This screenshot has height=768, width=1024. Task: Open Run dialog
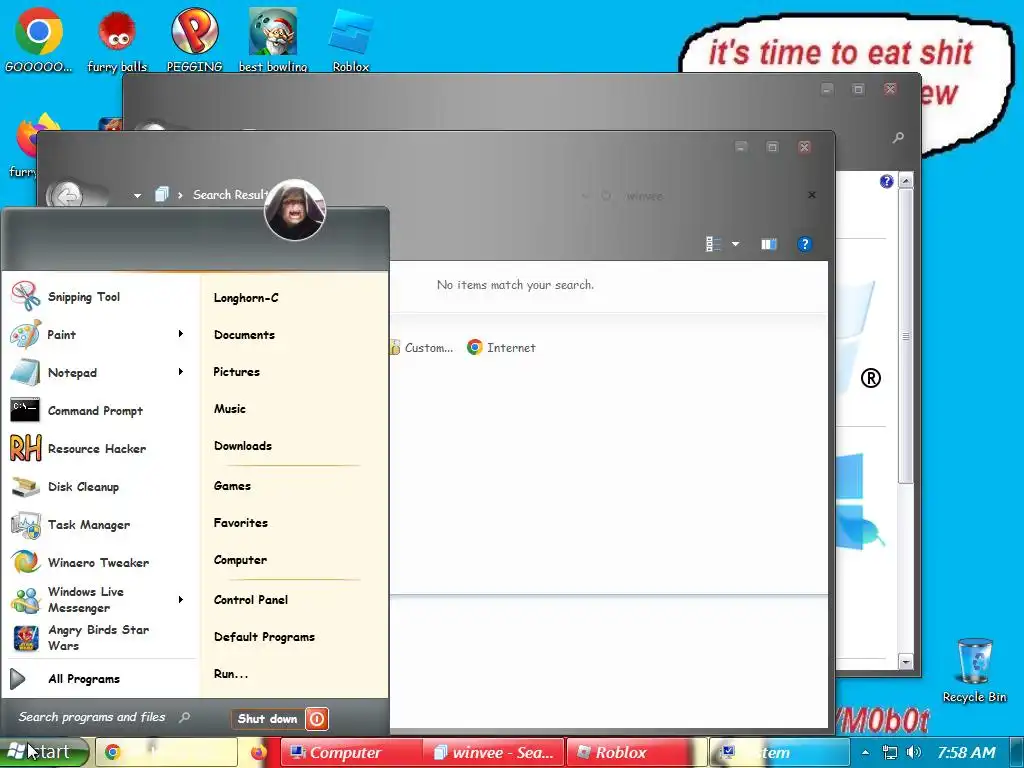pyautogui.click(x=231, y=674)
